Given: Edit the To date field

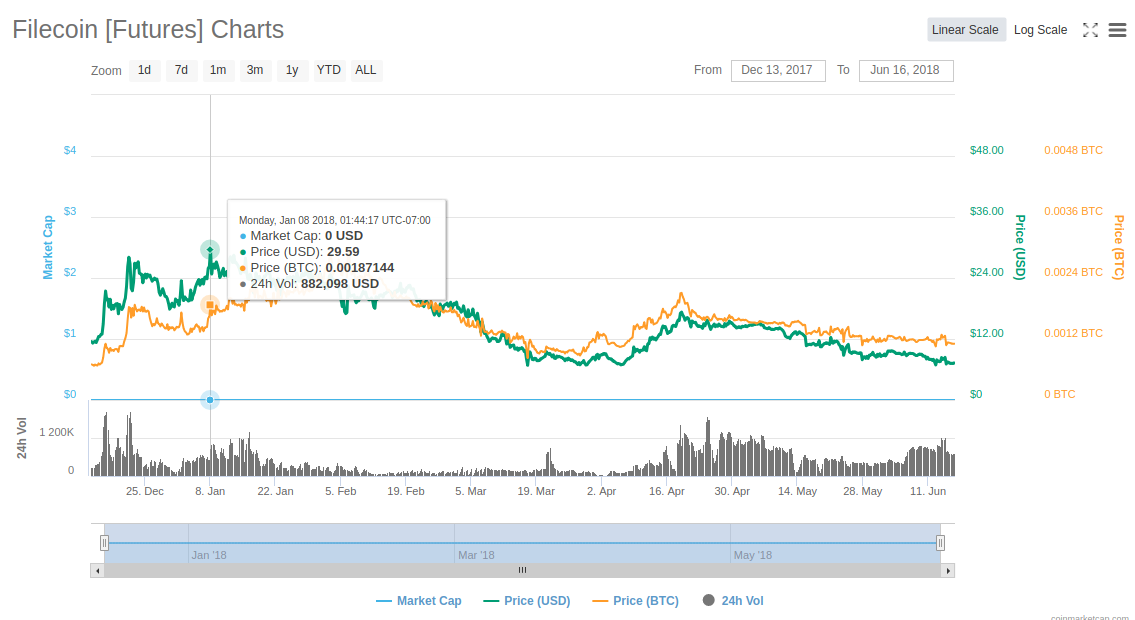Looking at the screenshot, I should pos(906,70).
